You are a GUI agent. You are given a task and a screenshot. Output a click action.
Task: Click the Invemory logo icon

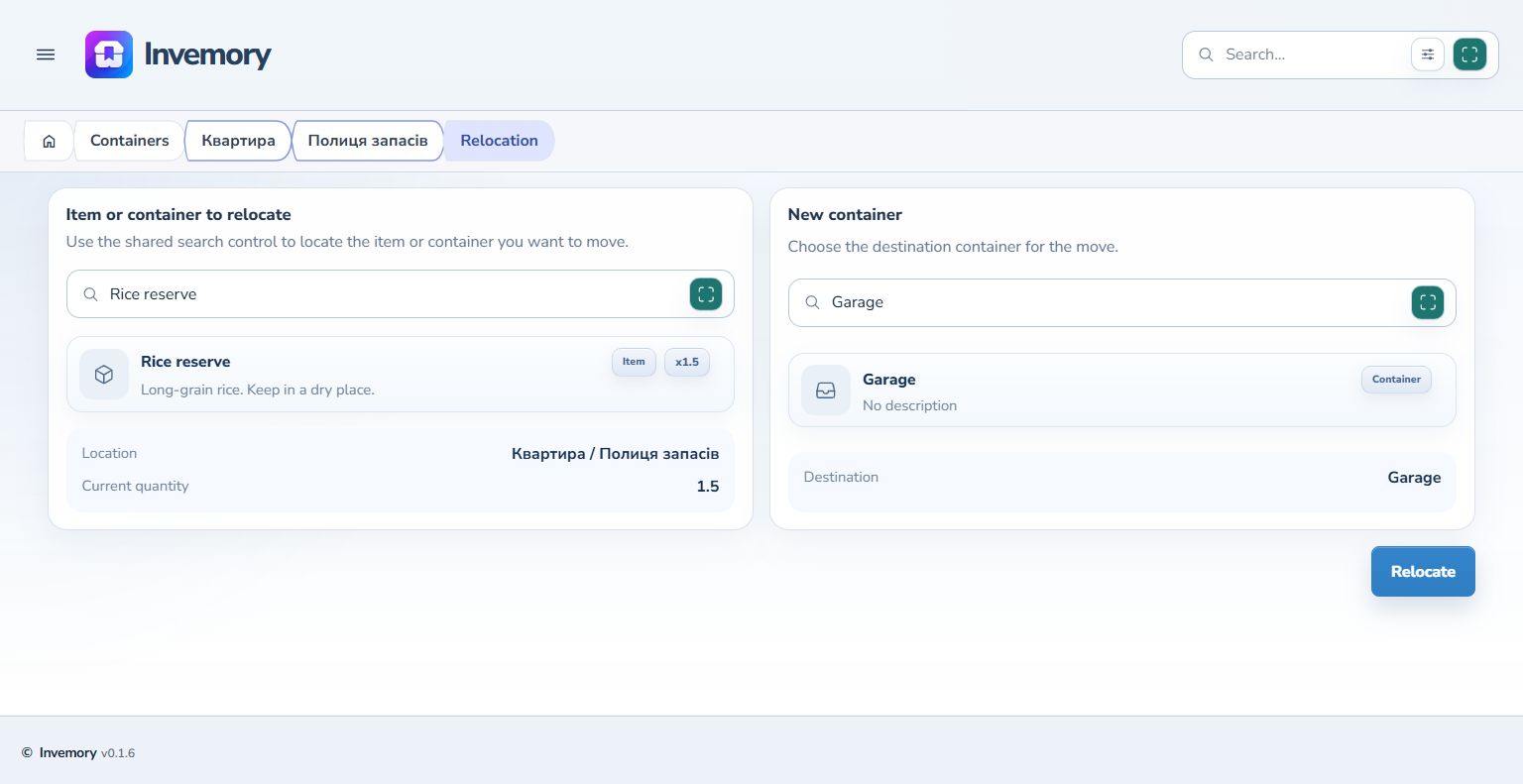pyautogui.click(x=109, y=55)
